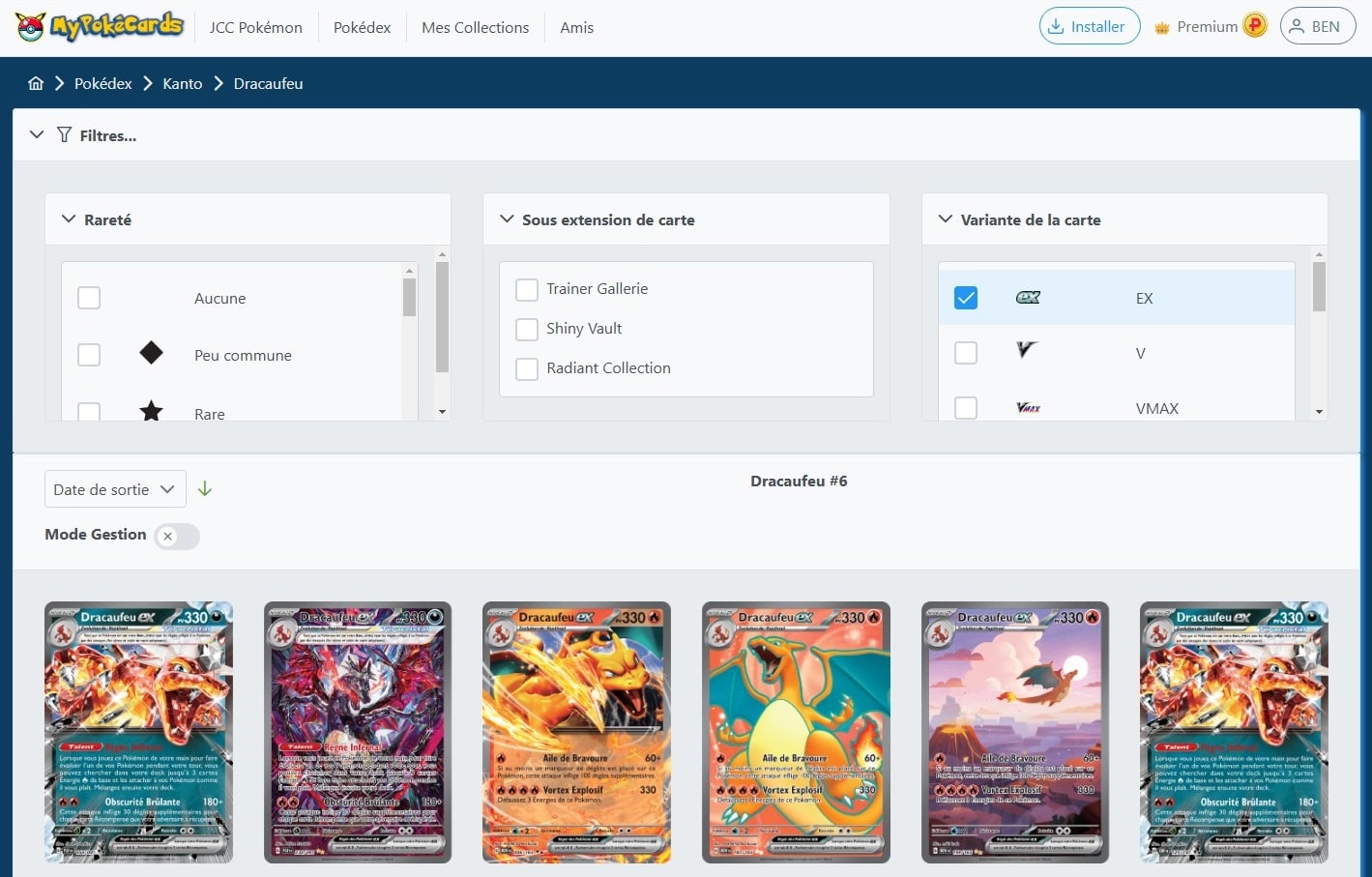Click the user profile icon next to BEN
This screenshot has width=1372, height=877.
click(x=1299, y=26)
